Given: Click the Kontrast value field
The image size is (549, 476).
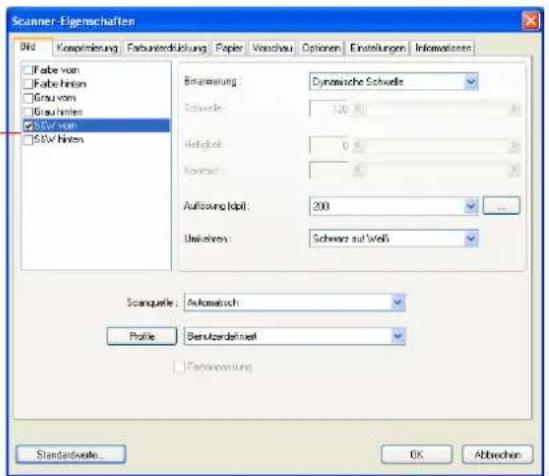Looking at the screenshot, I should [x=330, y=170].
